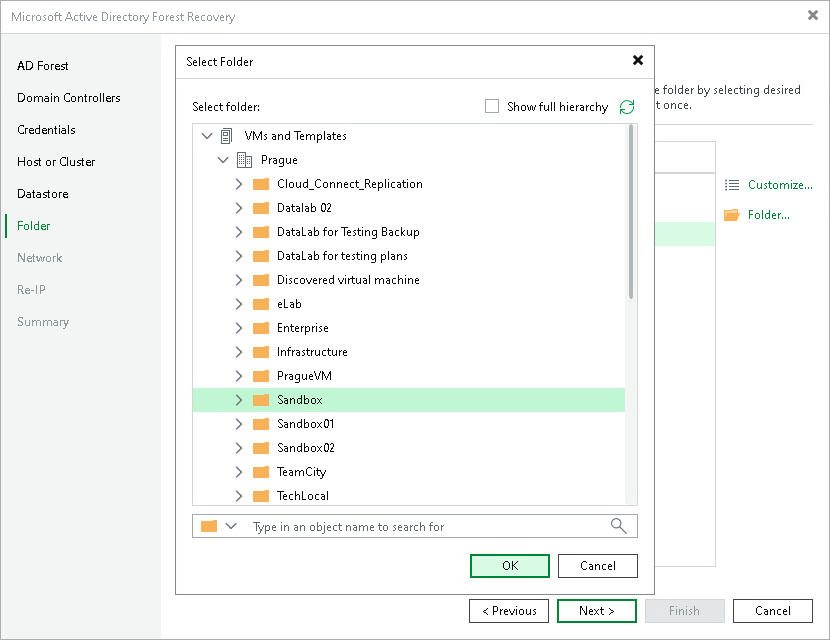Click the green refresh icon
This screenshot has height=640, width=830.
[627, 107]
